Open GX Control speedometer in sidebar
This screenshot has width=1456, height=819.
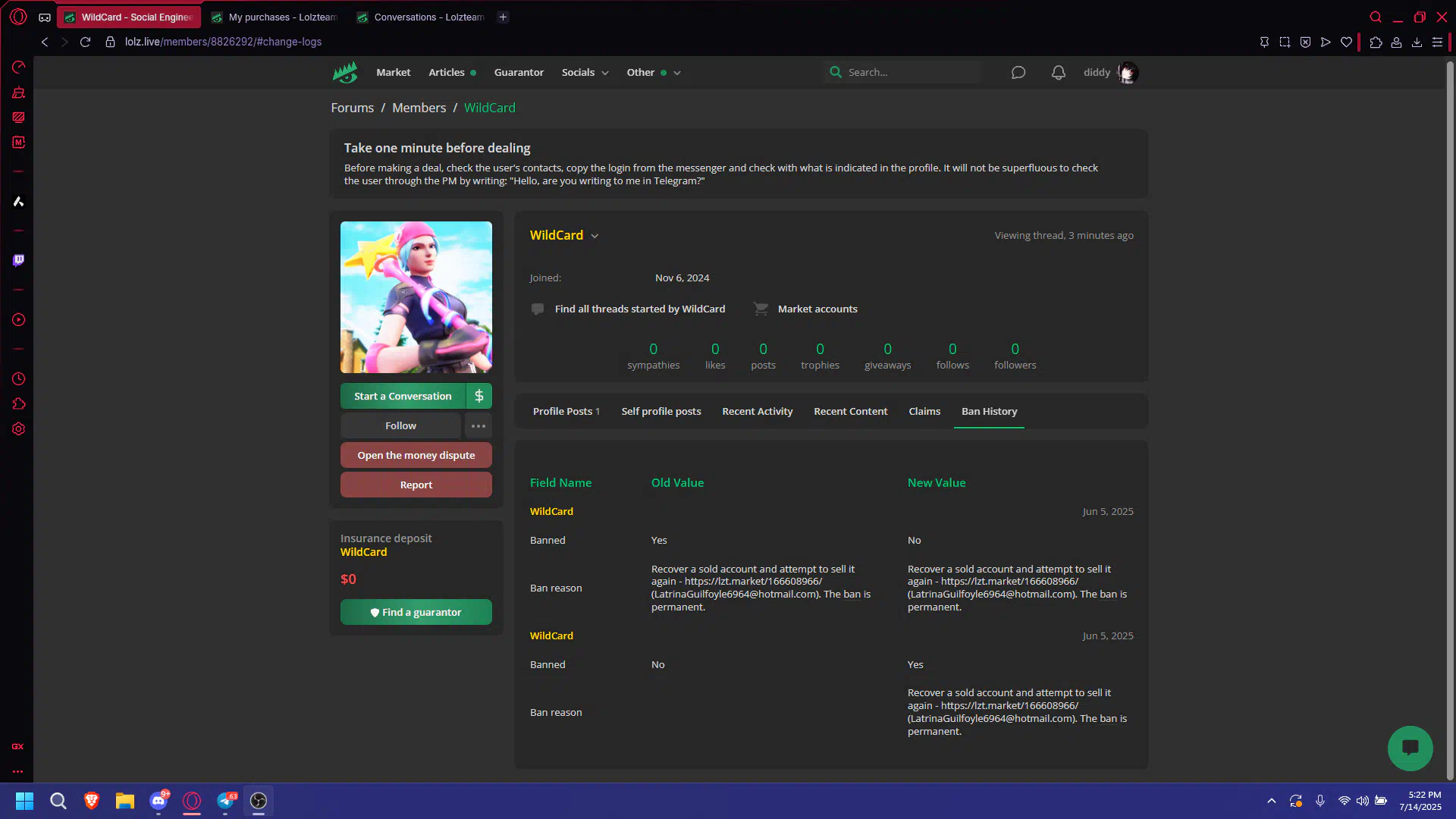pos(18,67)
